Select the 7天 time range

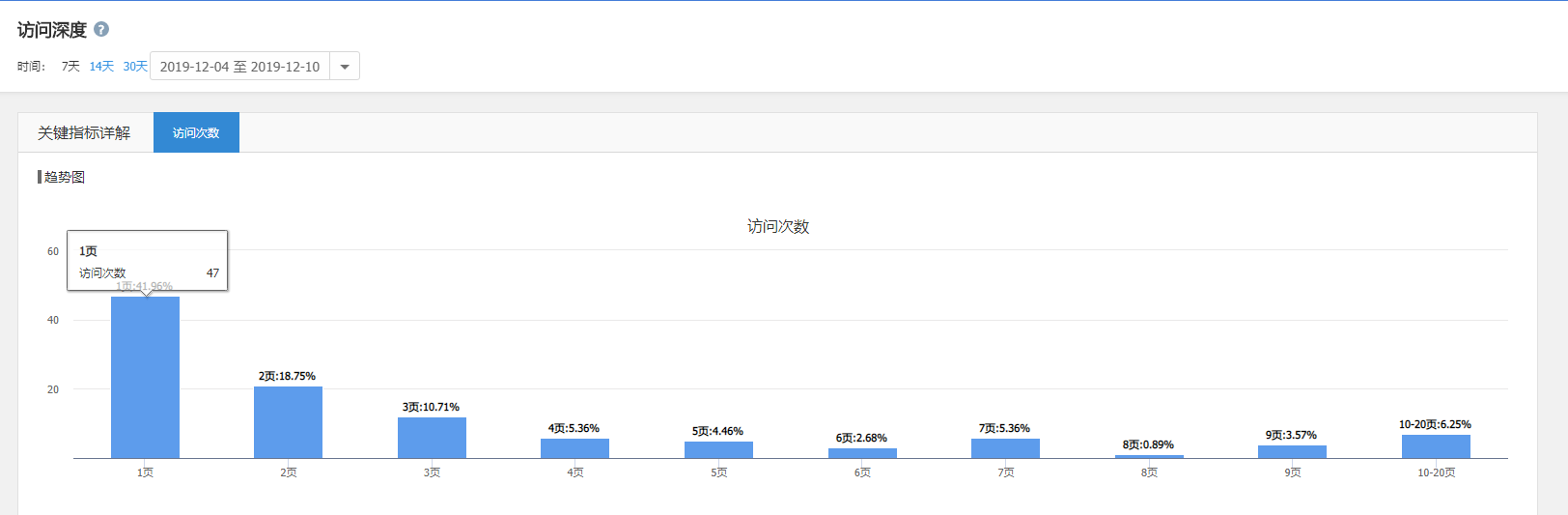click(70, 67)
